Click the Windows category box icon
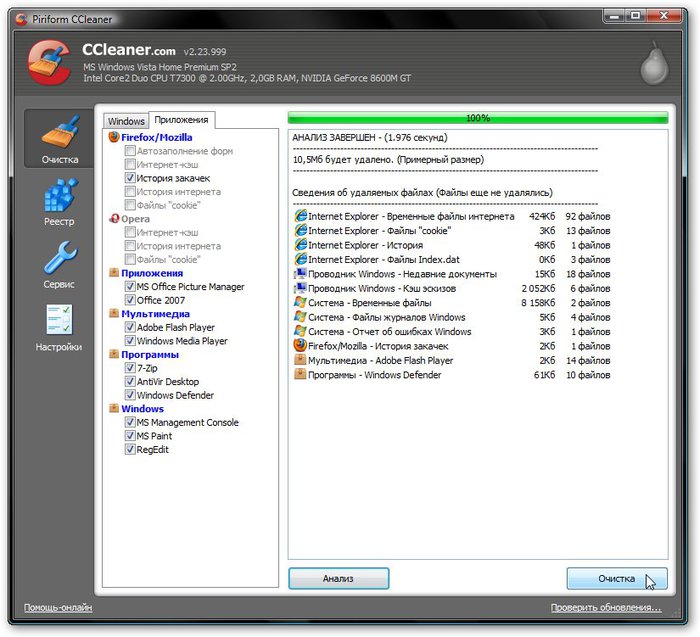This screenshot has height=637, width=700. [114, 408]
